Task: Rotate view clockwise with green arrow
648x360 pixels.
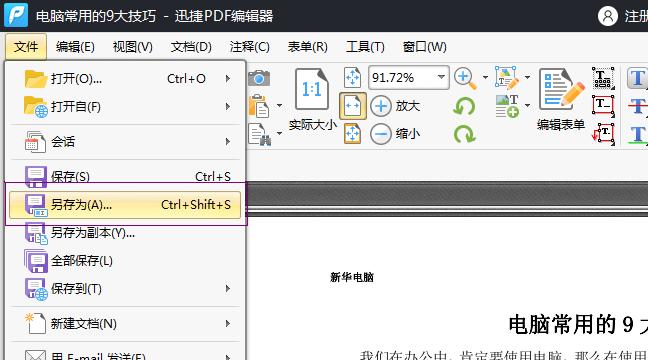Action: pyautogui.click(x=465, y=134)
